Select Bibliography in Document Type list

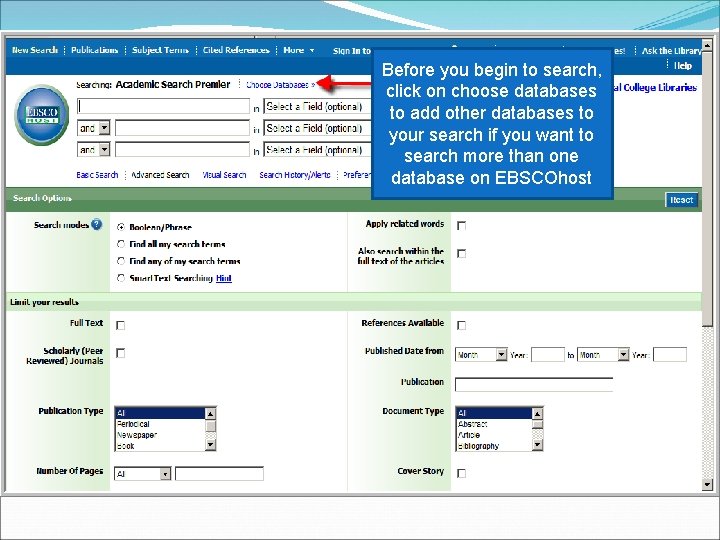(x=478, y=446)
